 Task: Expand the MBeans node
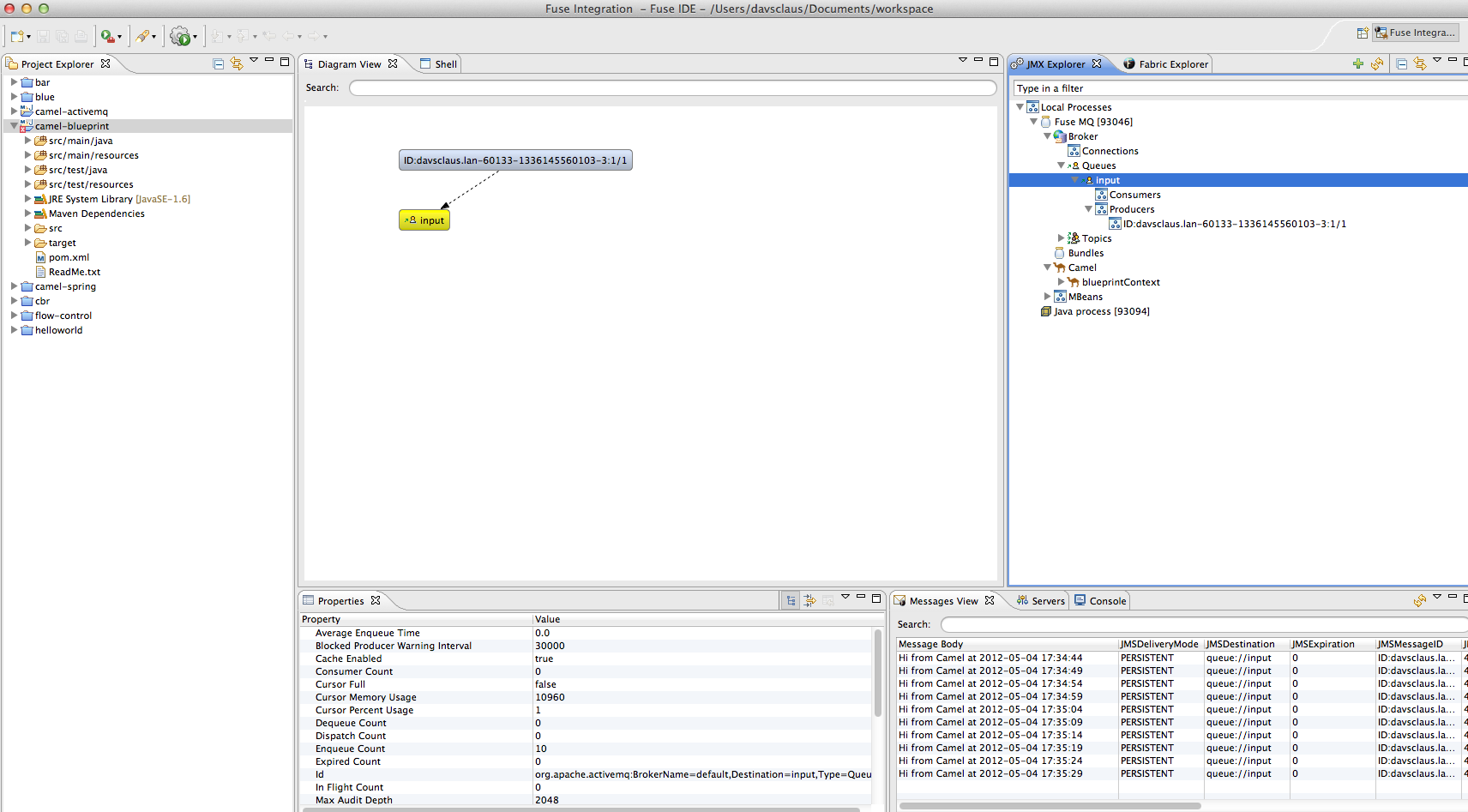coord(1047,297)
